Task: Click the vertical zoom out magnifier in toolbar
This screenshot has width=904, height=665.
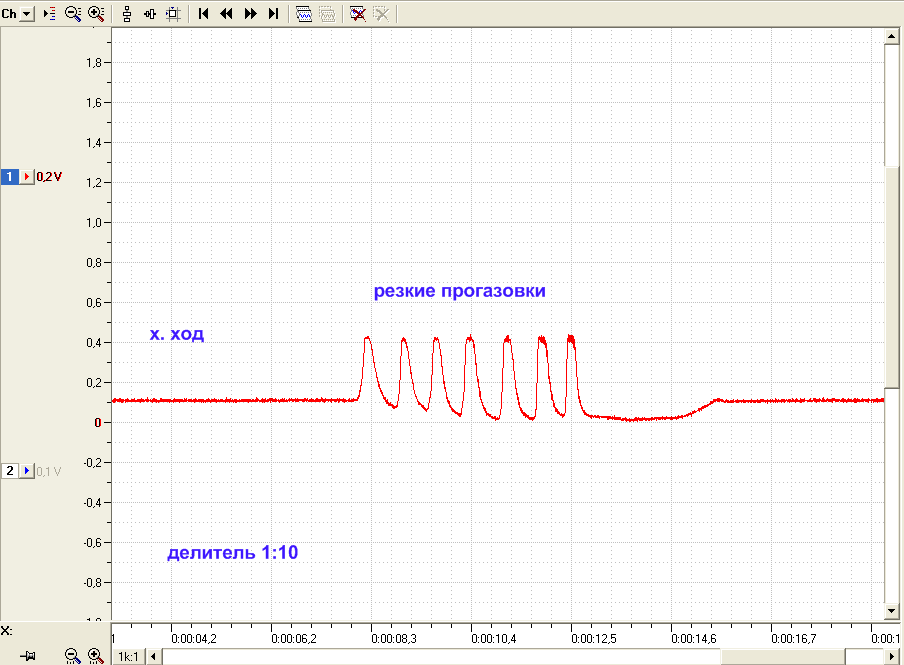Action: pyautogui.click(x=73, y=13)
